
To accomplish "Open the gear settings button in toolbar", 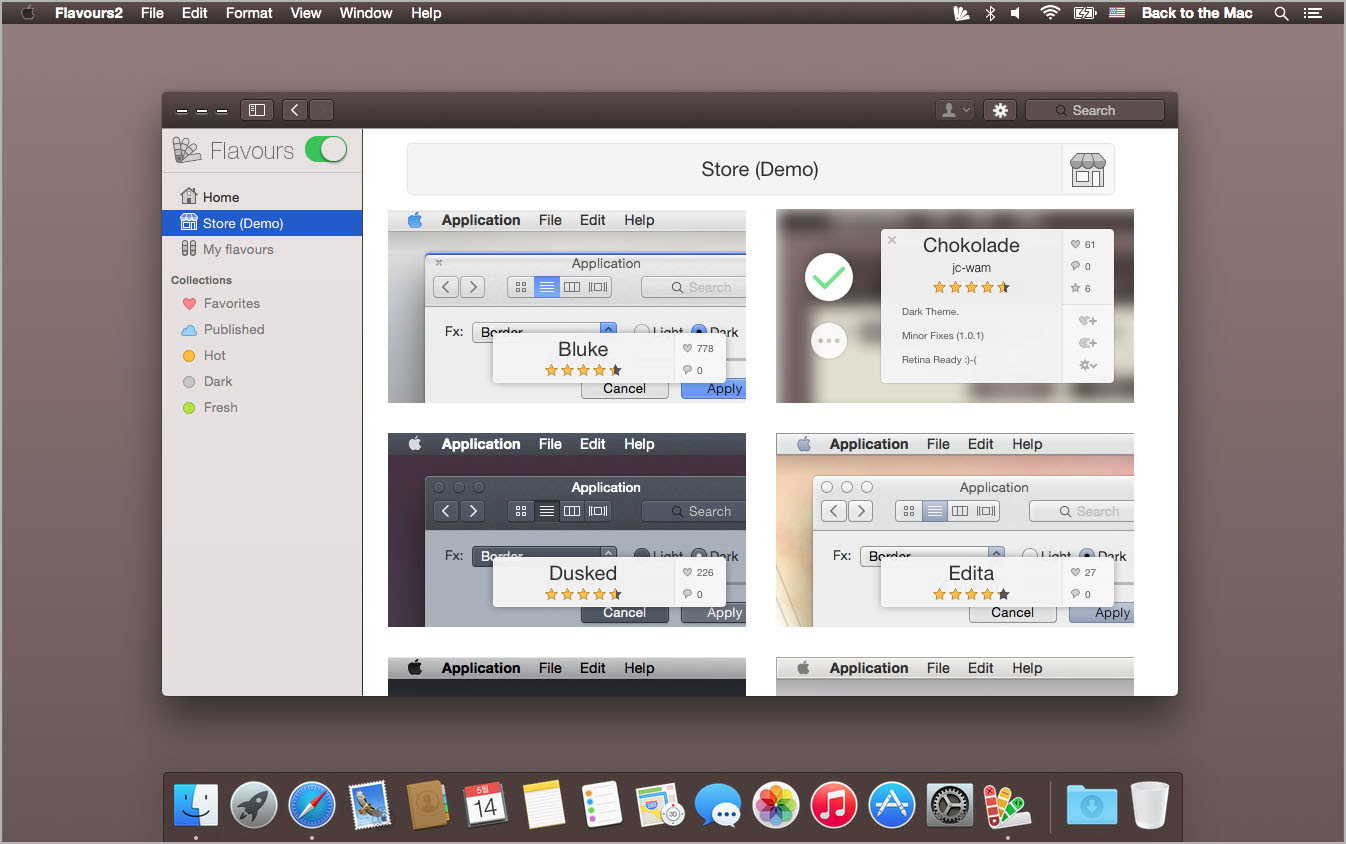I will tap(1000, 110).
